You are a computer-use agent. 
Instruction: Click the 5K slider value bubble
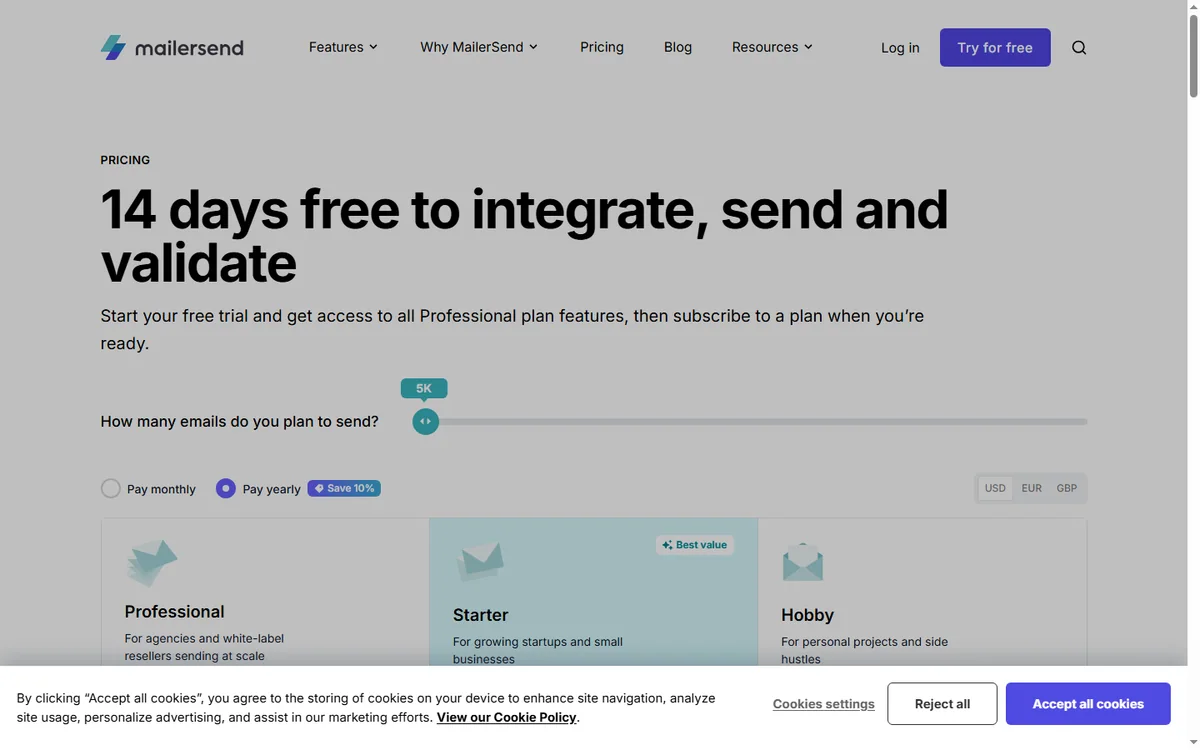pos(424,388)
